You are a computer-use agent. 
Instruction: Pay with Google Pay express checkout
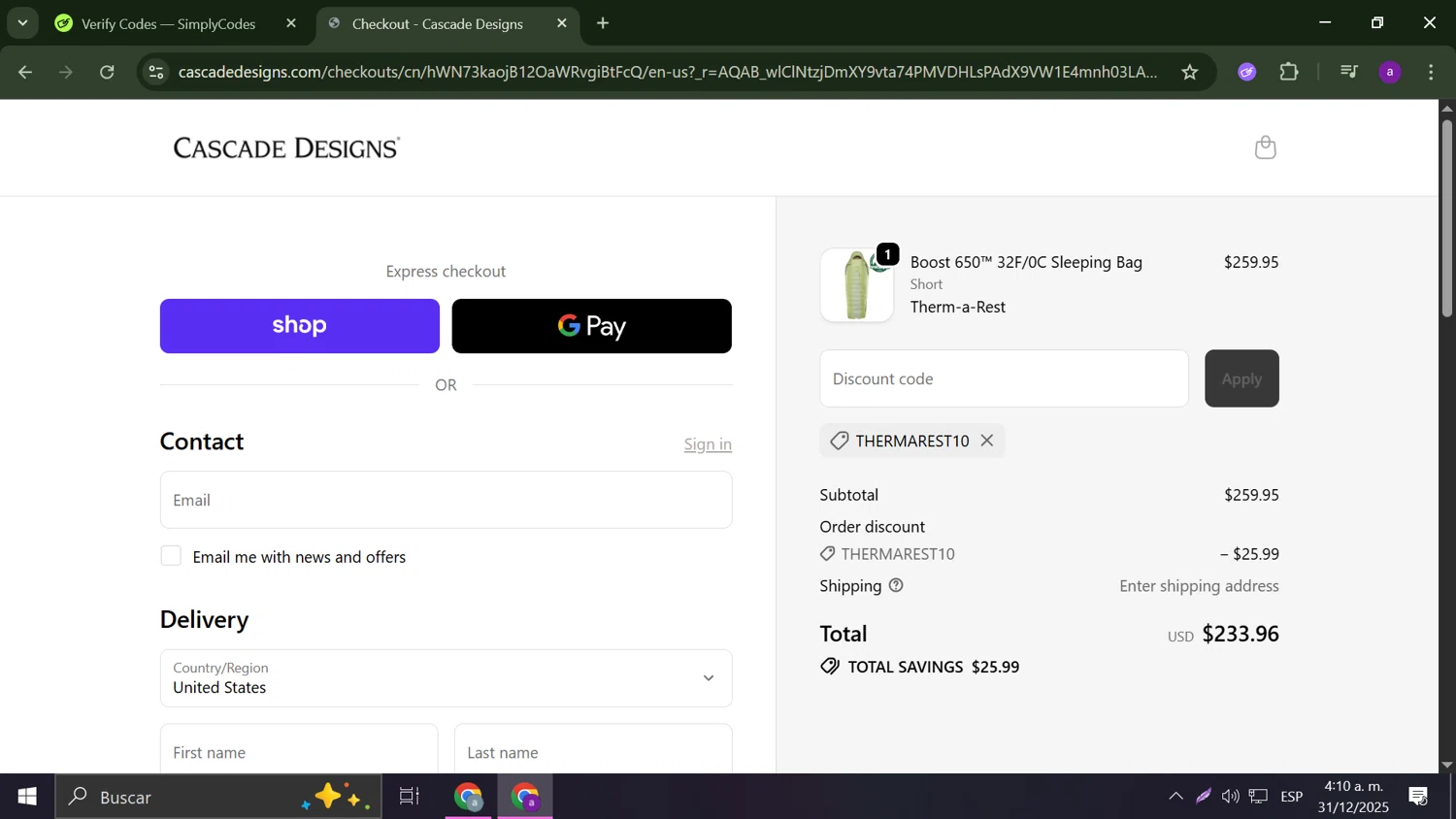(592, 326)
